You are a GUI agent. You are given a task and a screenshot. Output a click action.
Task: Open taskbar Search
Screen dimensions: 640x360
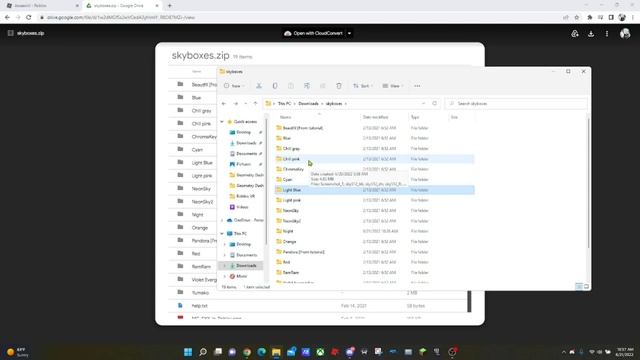coord(202,352)
